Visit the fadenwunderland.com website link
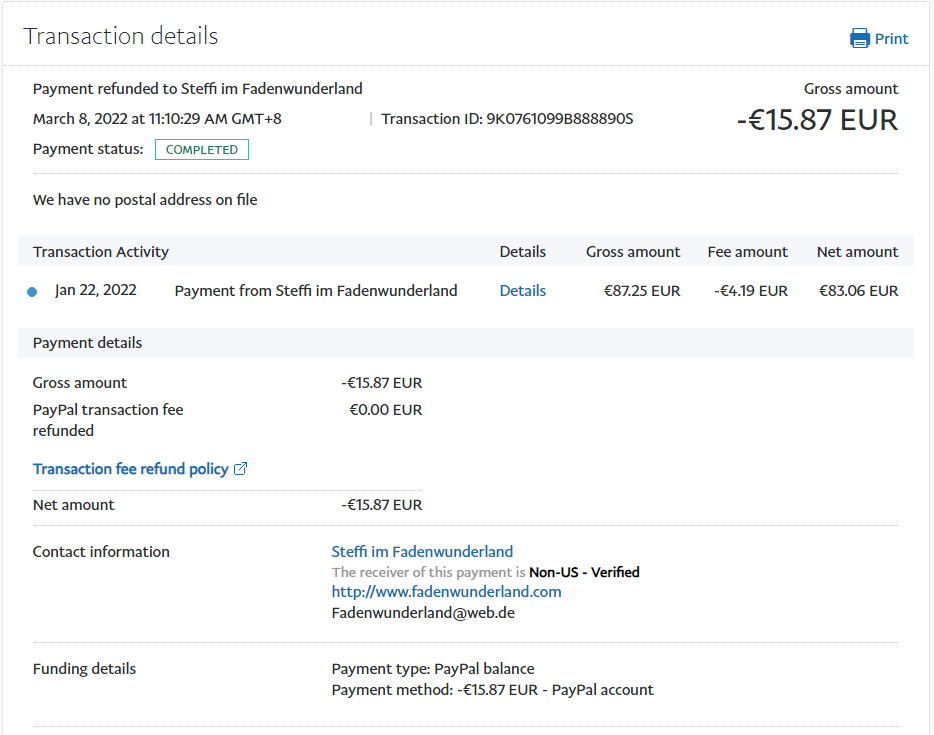Viewport: 934px width, 735px height. pyautogui.click(x=446, y=592)
